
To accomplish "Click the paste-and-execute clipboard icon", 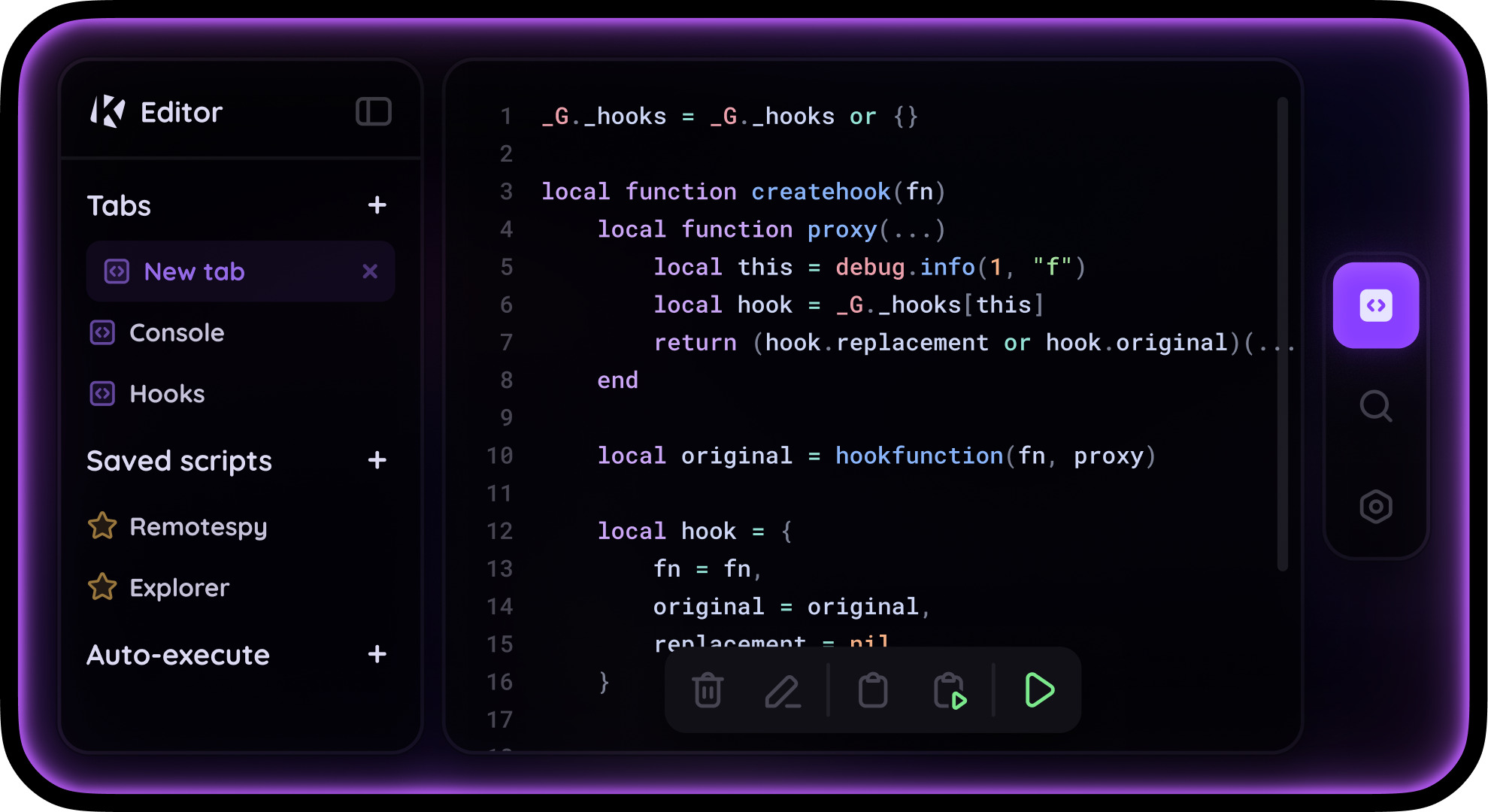I will click(x=949, y=690).
